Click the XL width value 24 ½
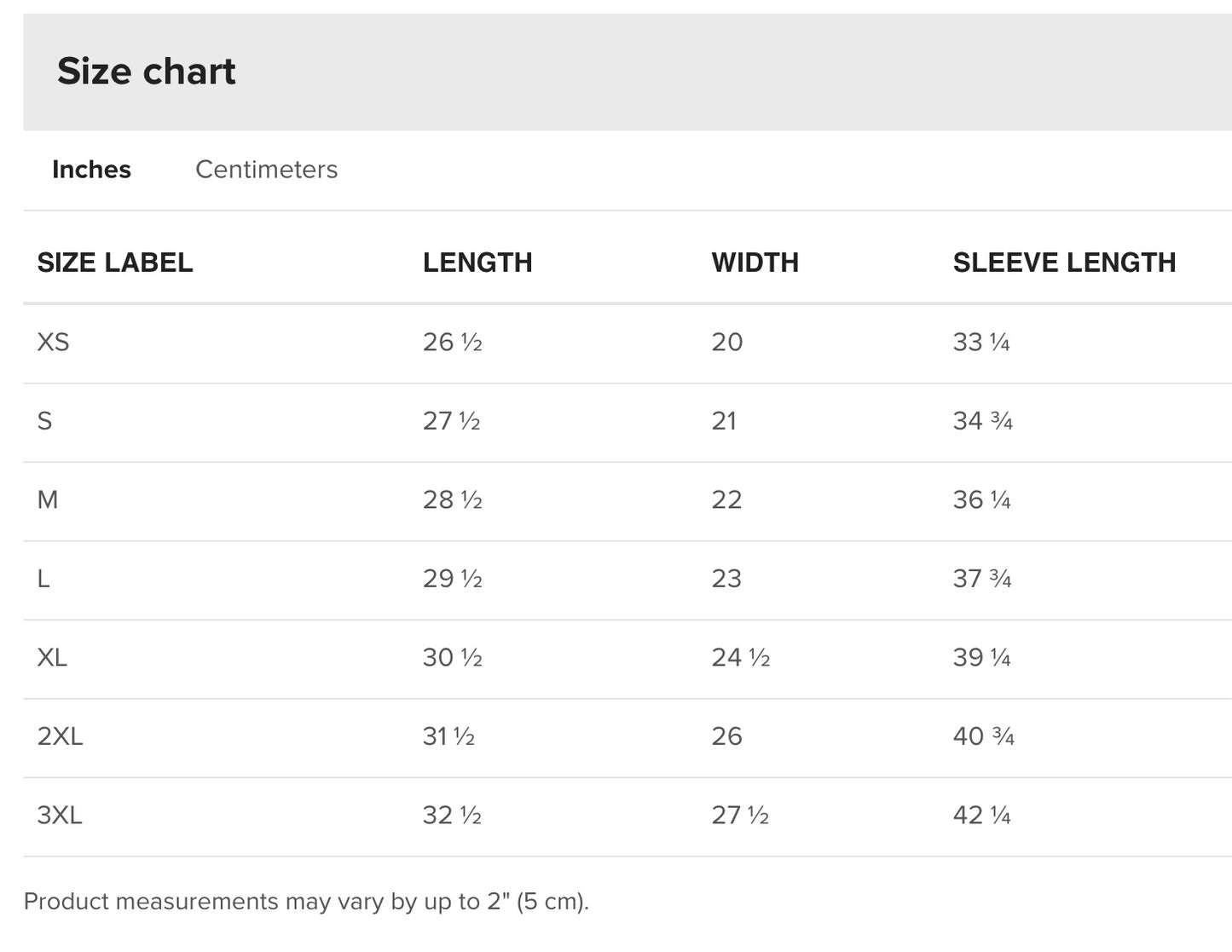 click(x=740, y=658)
